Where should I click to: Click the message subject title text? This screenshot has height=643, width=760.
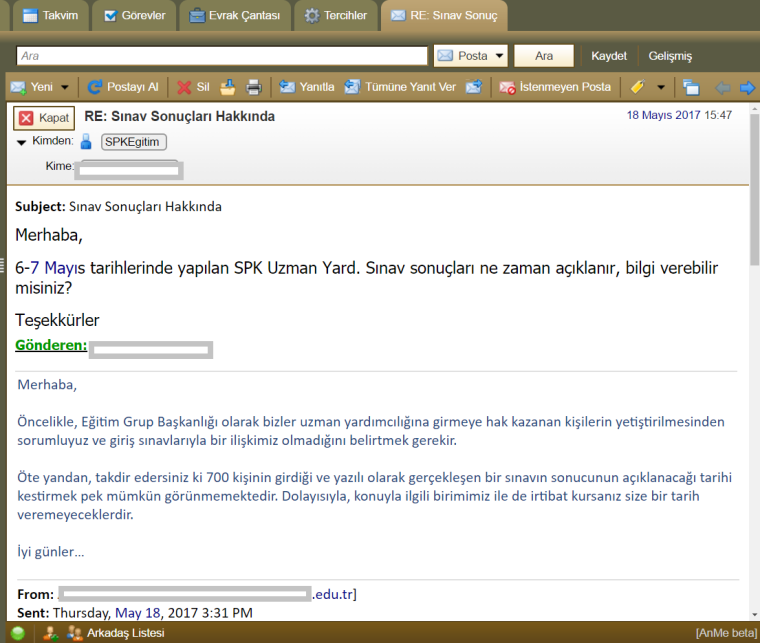[x=179, y=116]
